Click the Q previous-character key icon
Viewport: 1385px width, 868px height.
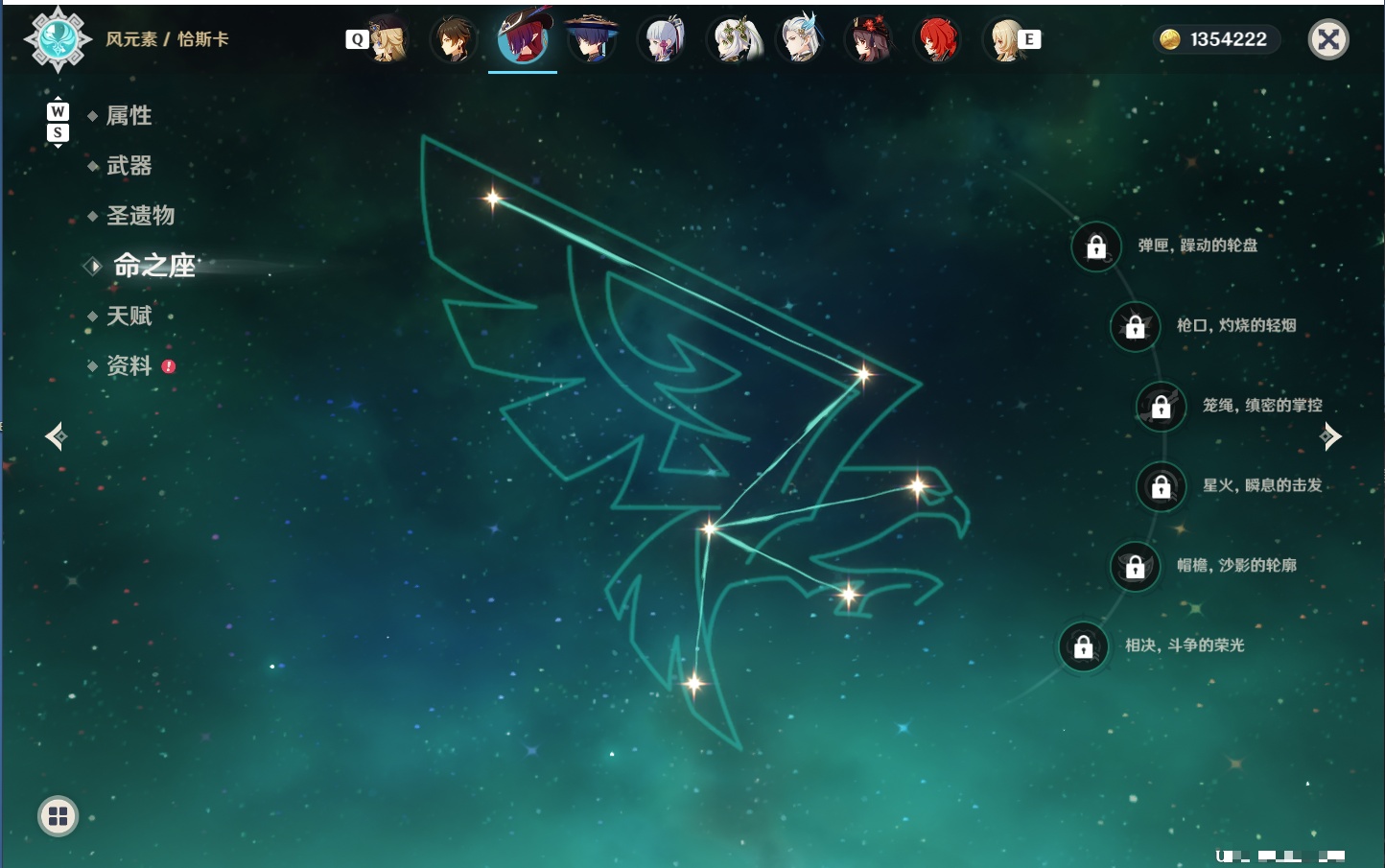pyautogui.click(x=357, y=39)
